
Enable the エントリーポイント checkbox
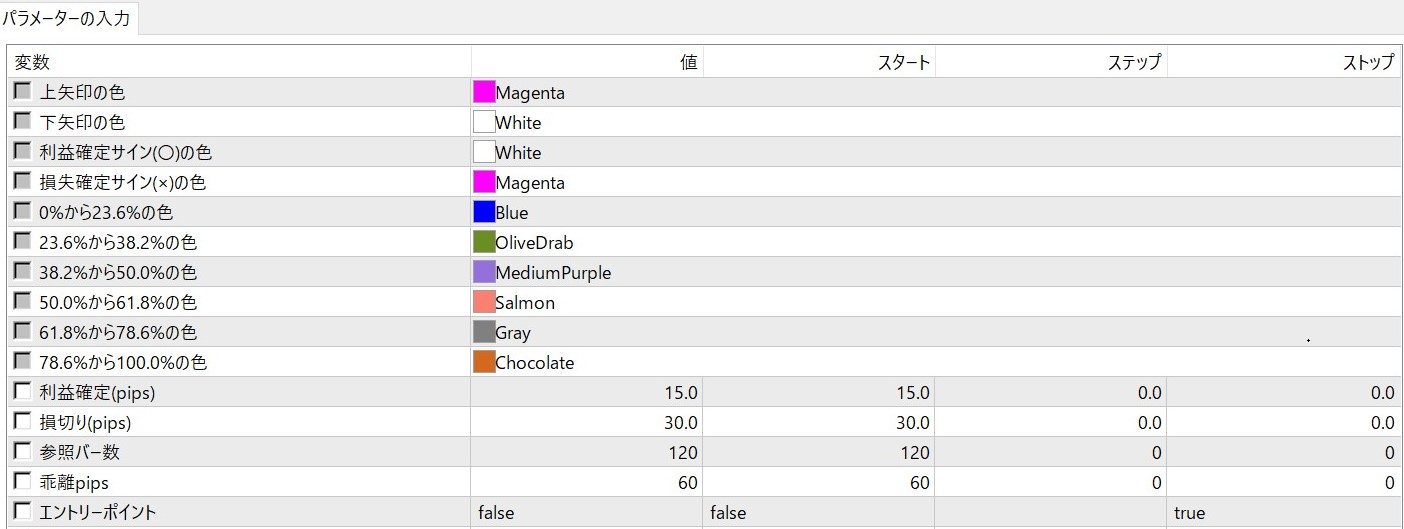(x=22, y=512)
